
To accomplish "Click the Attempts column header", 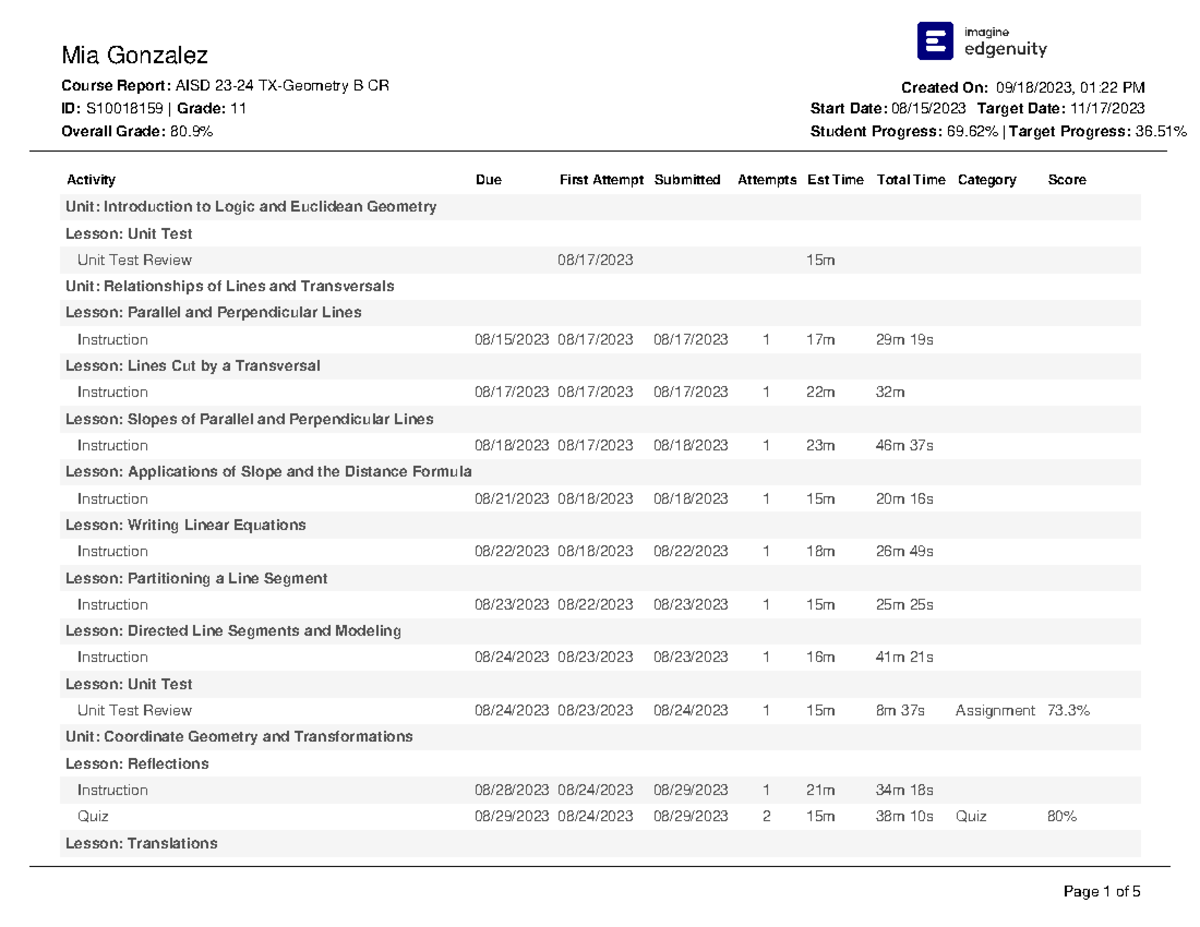I will tap(767, 180).
